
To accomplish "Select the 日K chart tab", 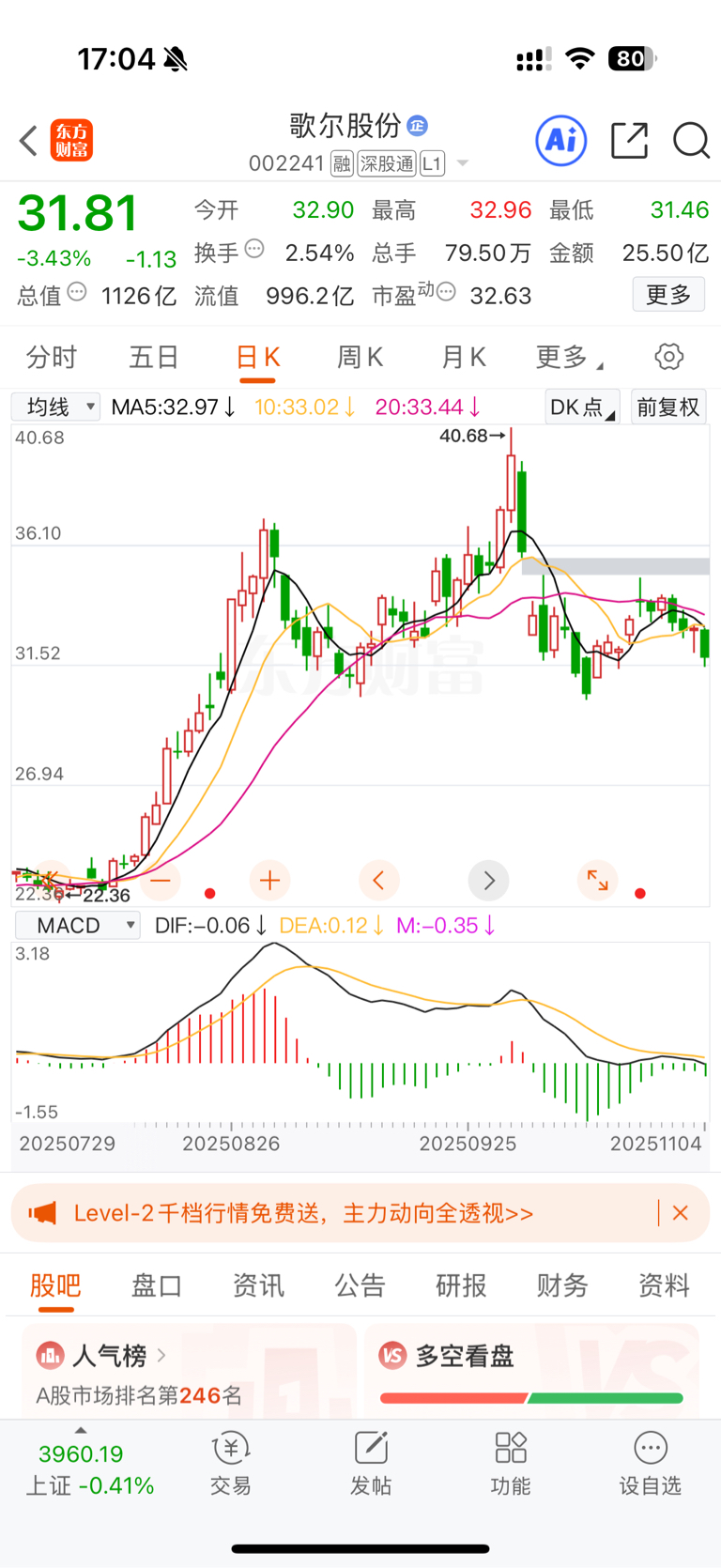I will [257, 358].
